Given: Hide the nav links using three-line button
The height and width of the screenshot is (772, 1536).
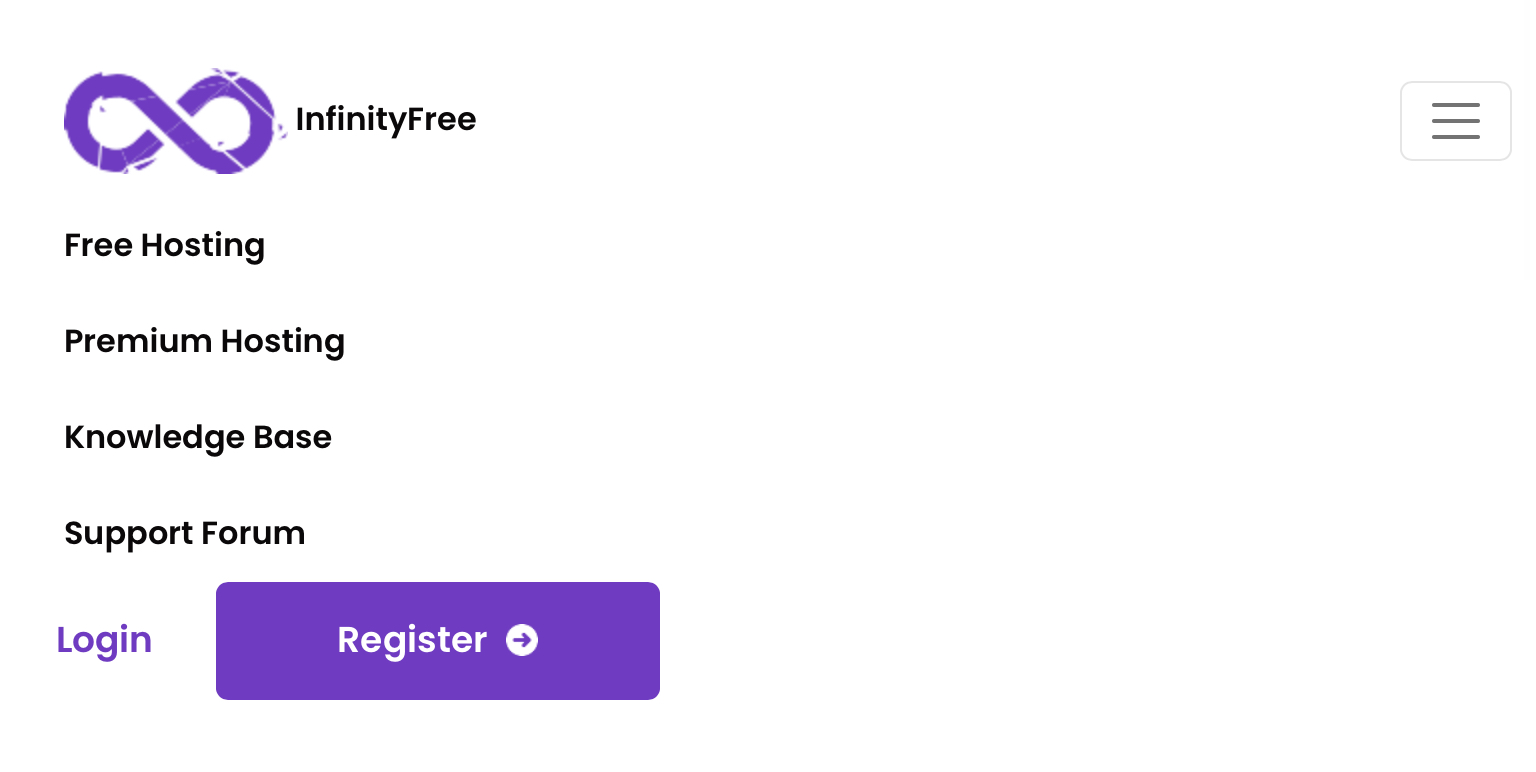Looking at the screenshot, I should coord(1455,121).
